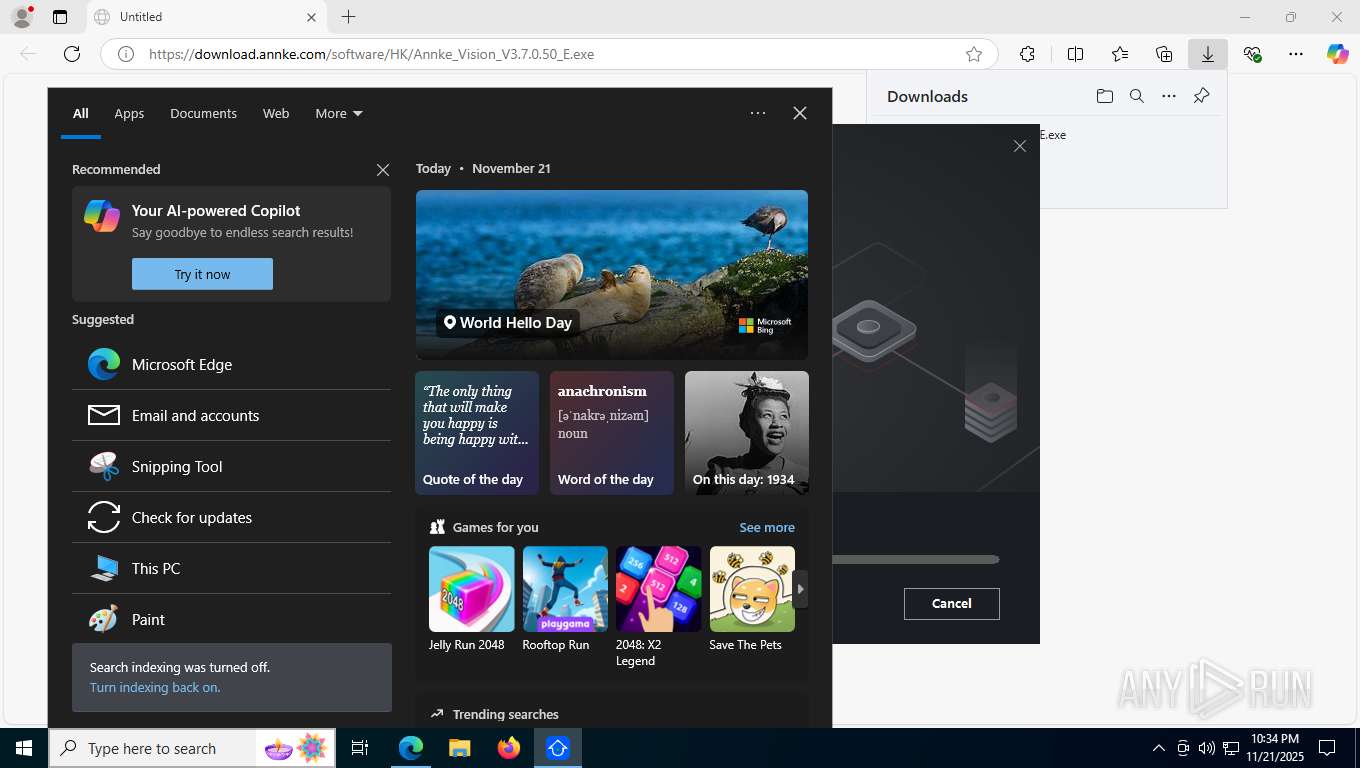1360x768 pixels.
Task: Open downloads folder icon in Downloads panel
Action: click(1105, 96)
